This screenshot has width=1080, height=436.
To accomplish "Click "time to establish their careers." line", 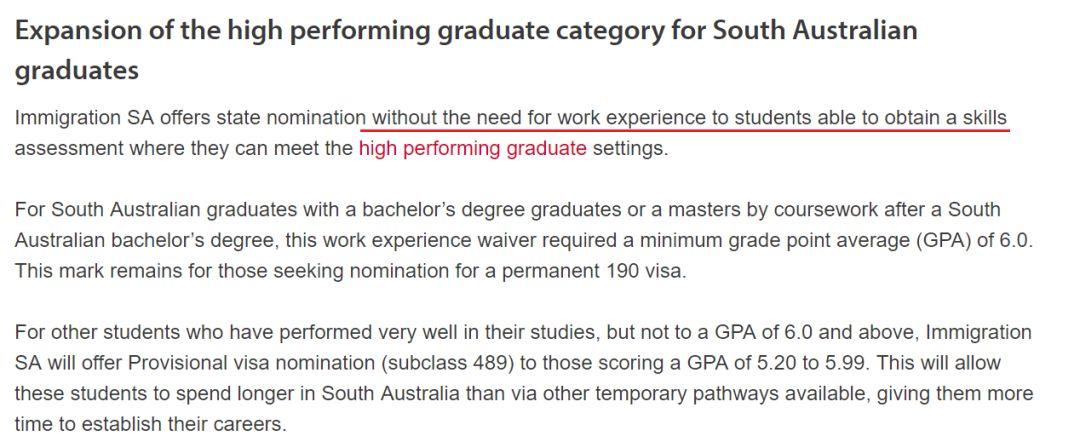I will [x=150, y=424].
